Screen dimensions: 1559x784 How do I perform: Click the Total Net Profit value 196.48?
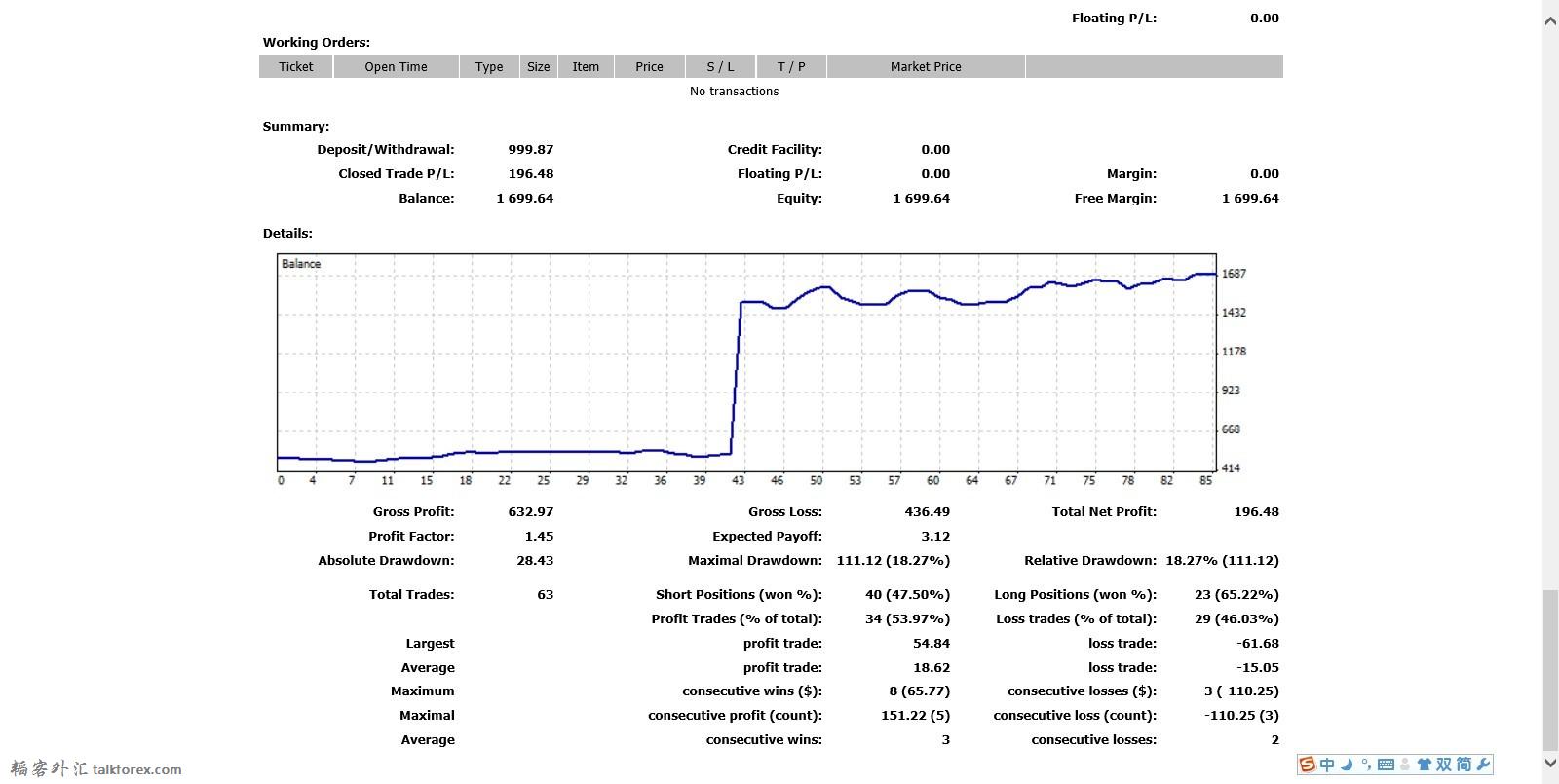coord(1257,511)
